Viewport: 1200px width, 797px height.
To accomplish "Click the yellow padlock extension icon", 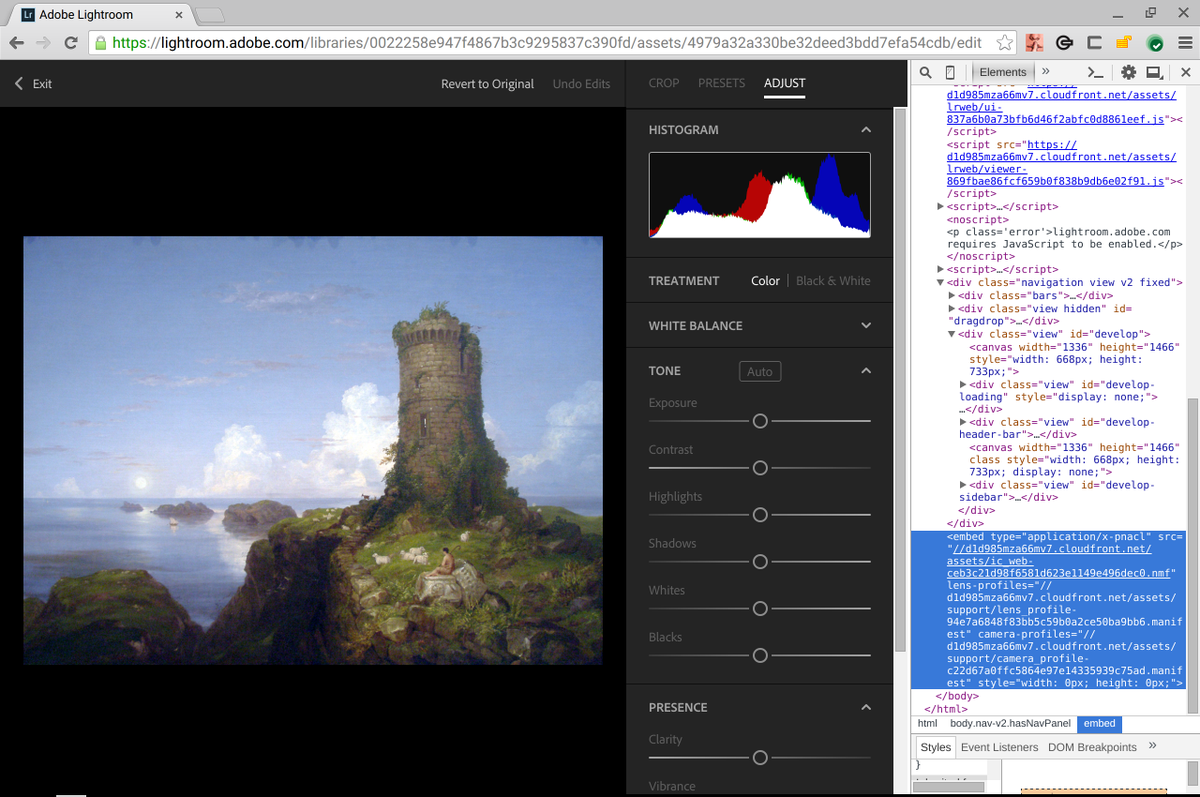I will (1124, 43).
